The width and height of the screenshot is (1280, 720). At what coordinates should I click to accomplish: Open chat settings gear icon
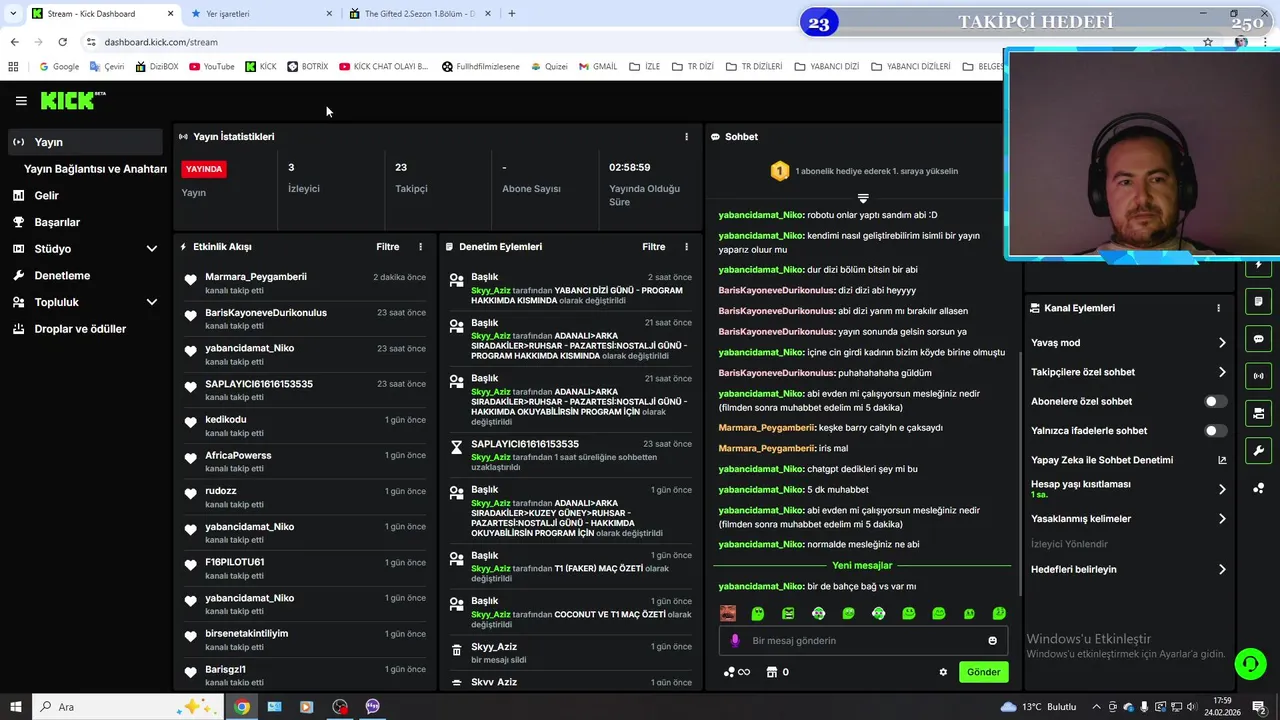[x=943, y=672]
